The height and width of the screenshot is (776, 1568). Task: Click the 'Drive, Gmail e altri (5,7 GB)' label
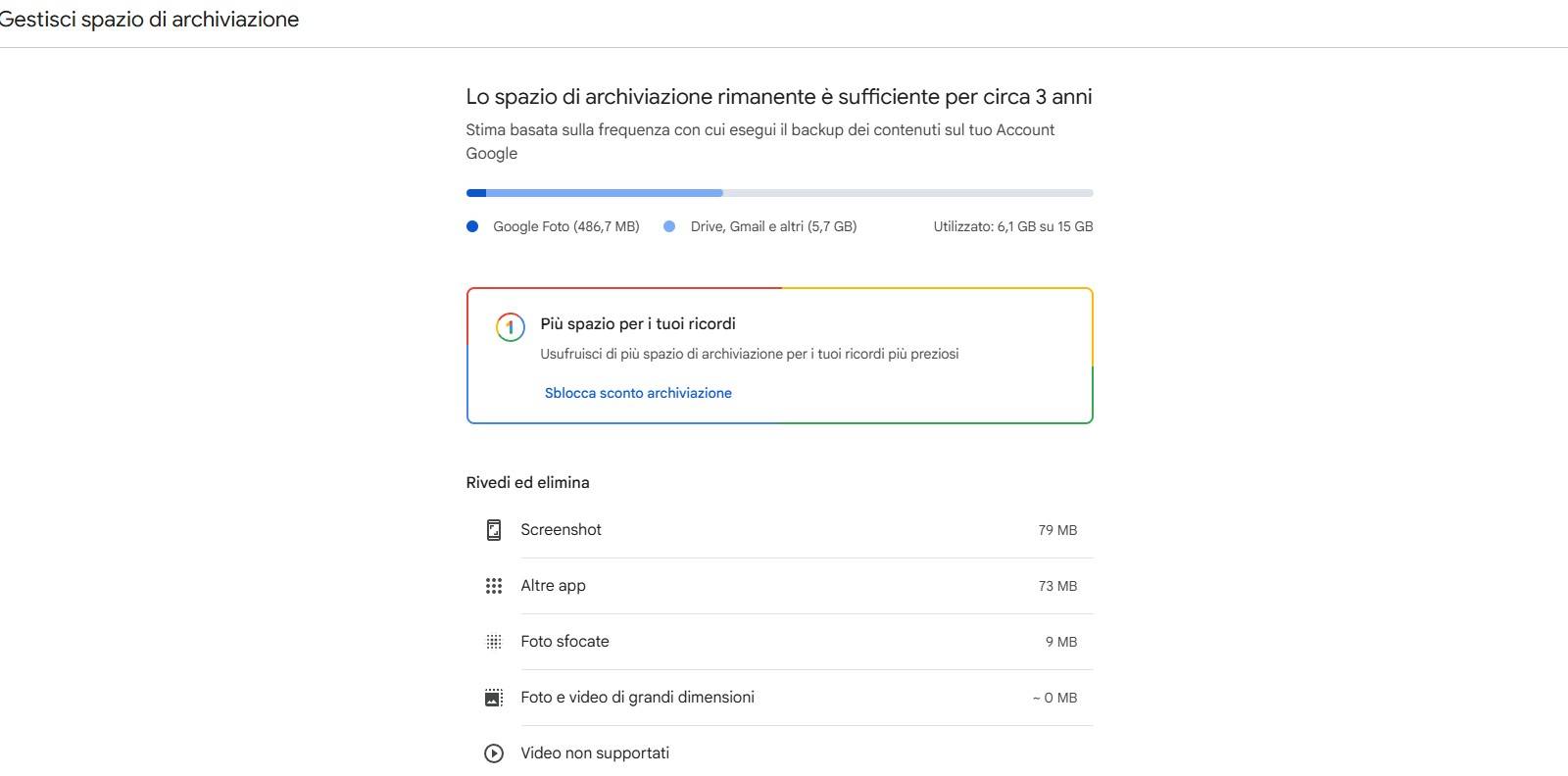(771, 226)
